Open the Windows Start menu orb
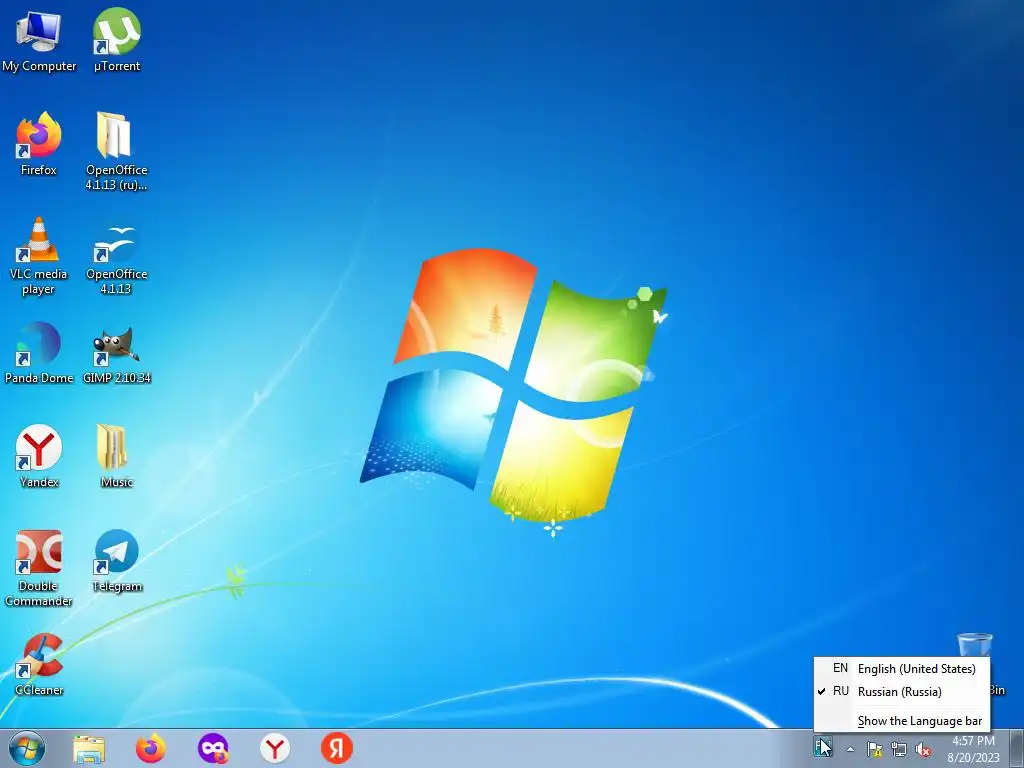 coord(27,748)
